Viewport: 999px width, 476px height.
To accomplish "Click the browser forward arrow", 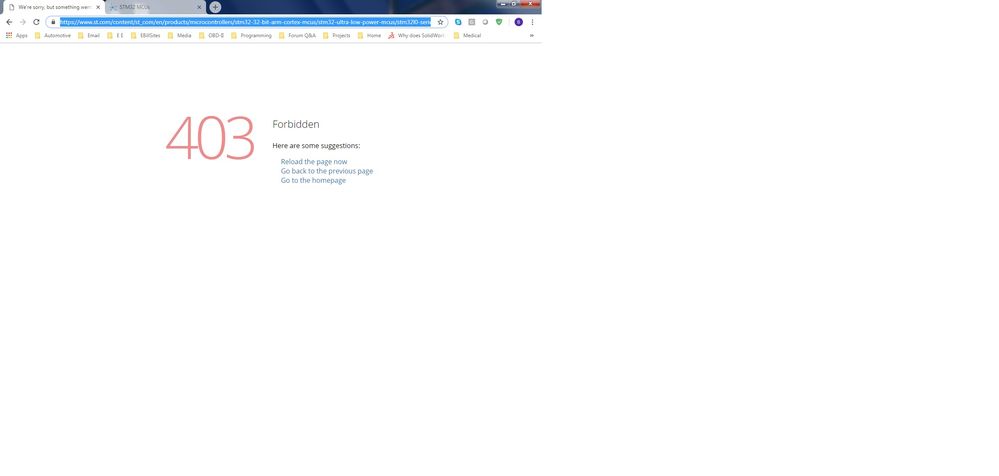I will pos(22,22).
